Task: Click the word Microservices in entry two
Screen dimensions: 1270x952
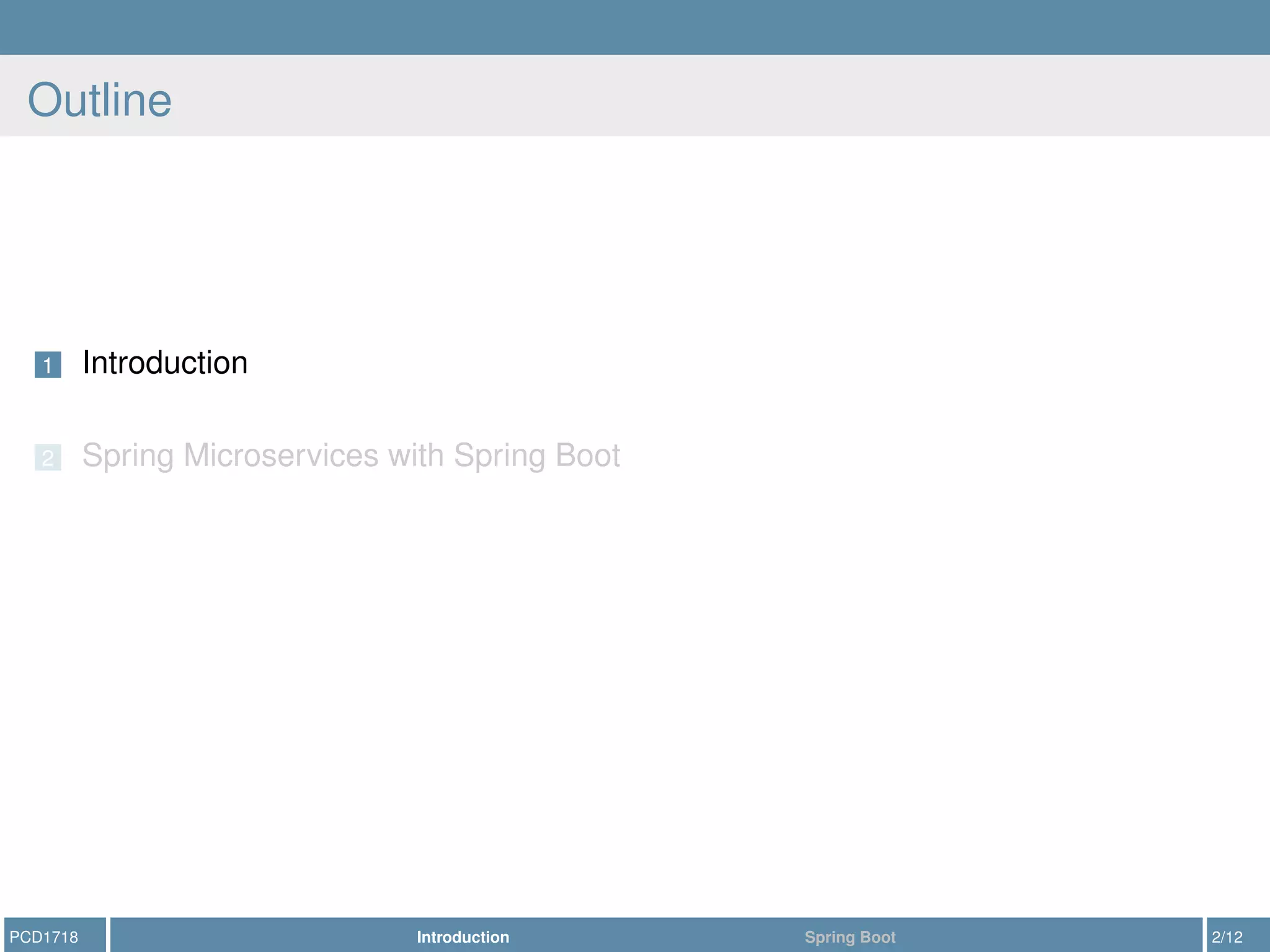Action: [281, 456]
